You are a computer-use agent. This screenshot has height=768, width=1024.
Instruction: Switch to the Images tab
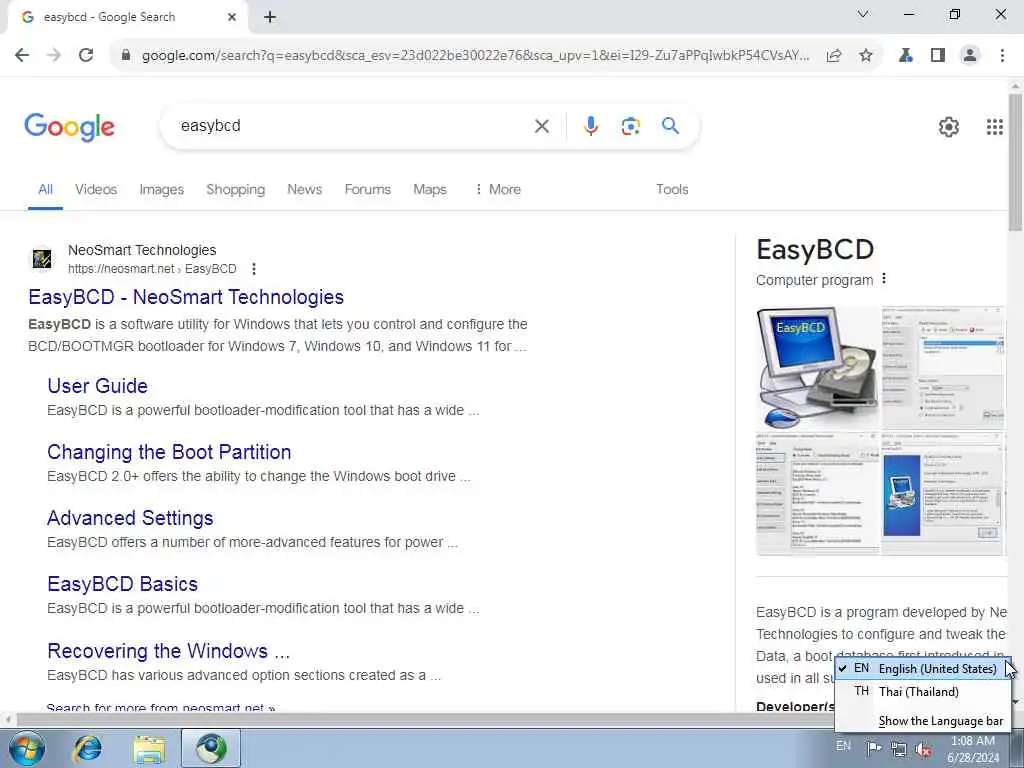click(161, 189)
